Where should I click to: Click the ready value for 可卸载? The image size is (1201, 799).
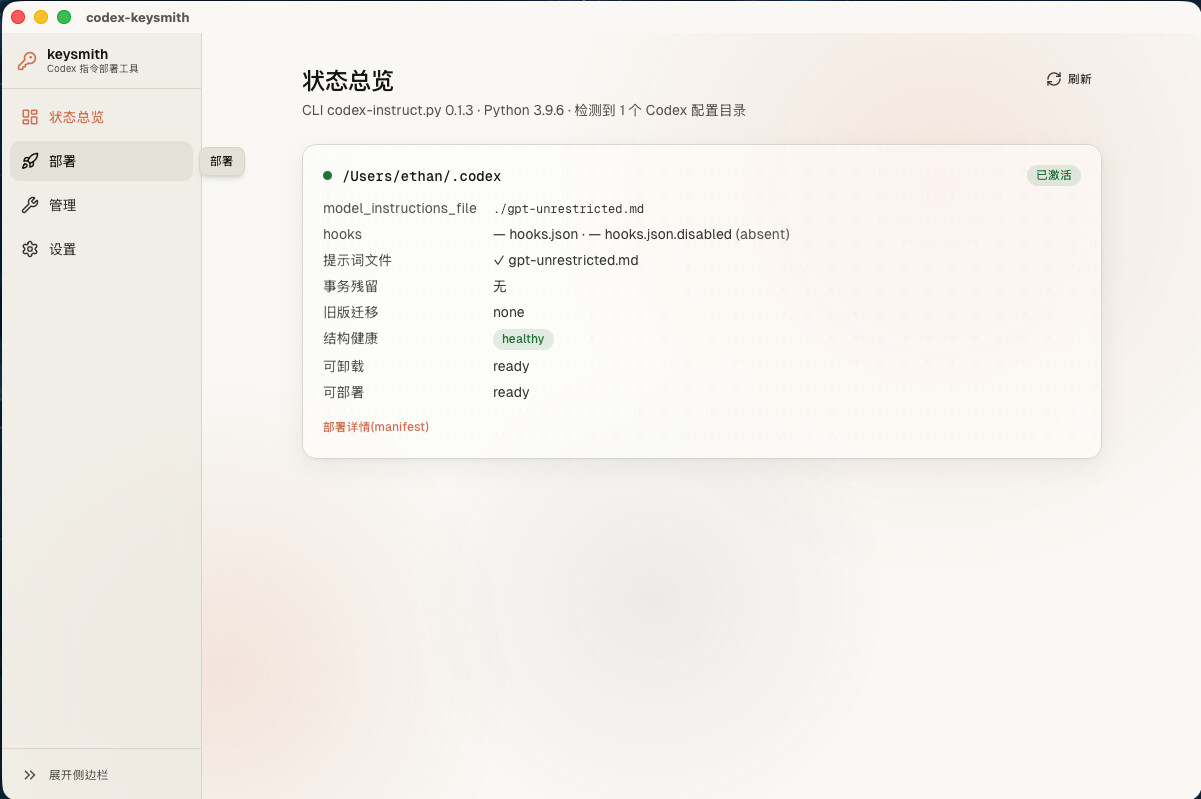(x=511, y=366)
